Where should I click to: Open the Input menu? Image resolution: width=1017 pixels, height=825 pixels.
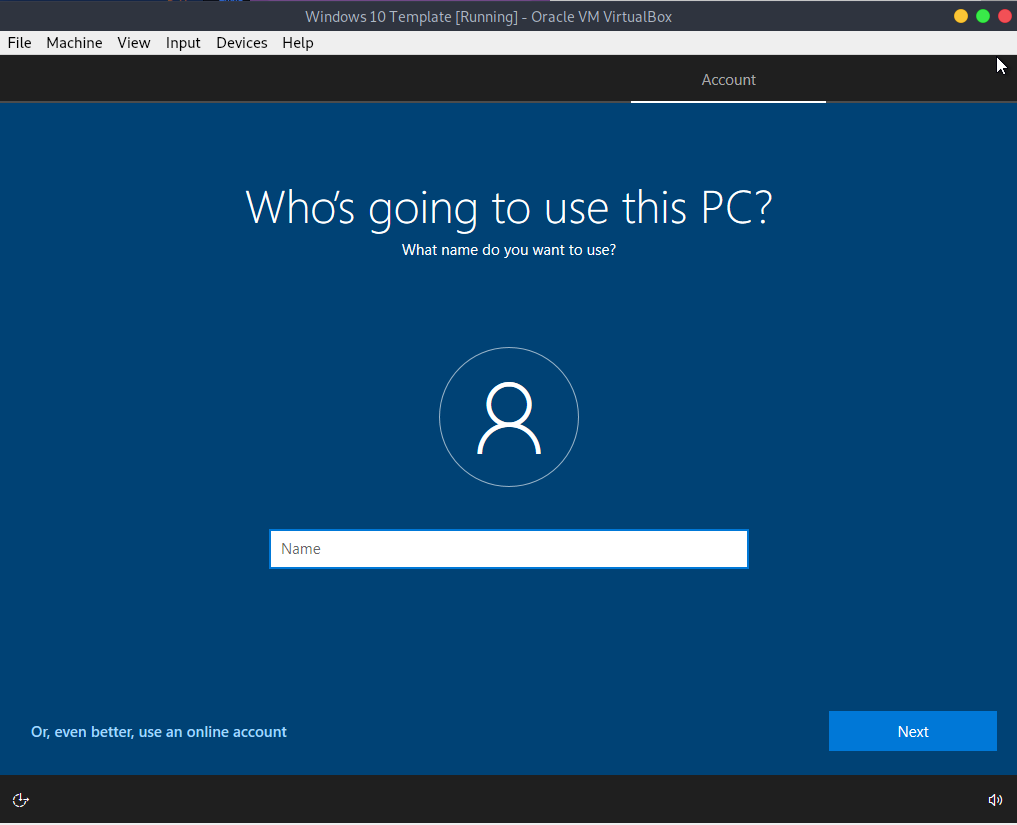tap(183, 43)
